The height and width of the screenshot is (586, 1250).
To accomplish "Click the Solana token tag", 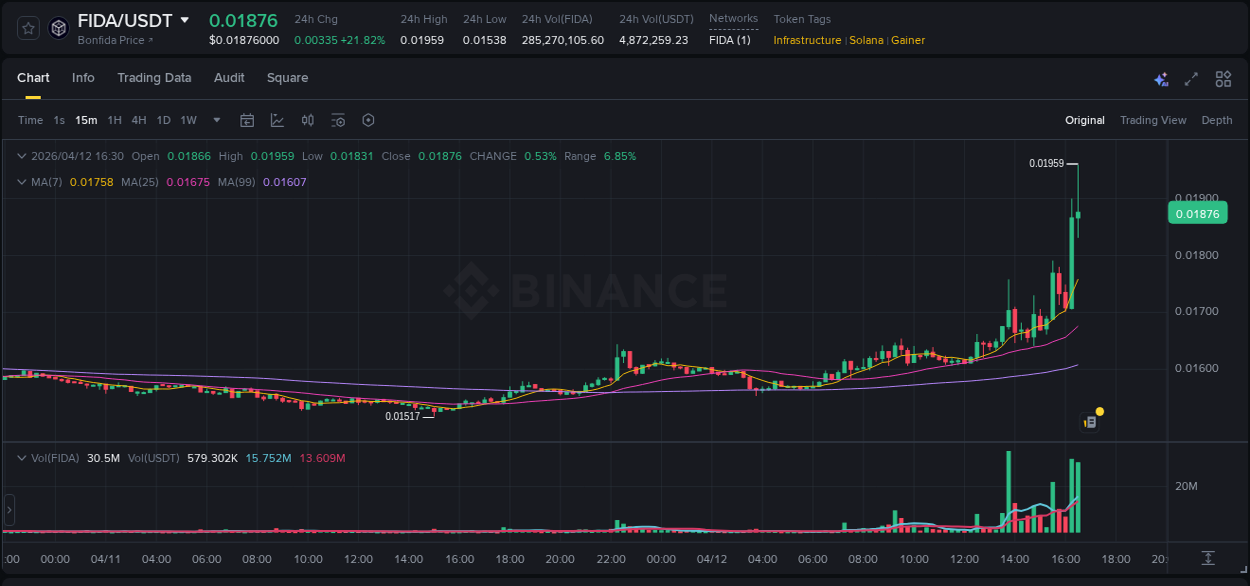I will (x=866, y=40).
